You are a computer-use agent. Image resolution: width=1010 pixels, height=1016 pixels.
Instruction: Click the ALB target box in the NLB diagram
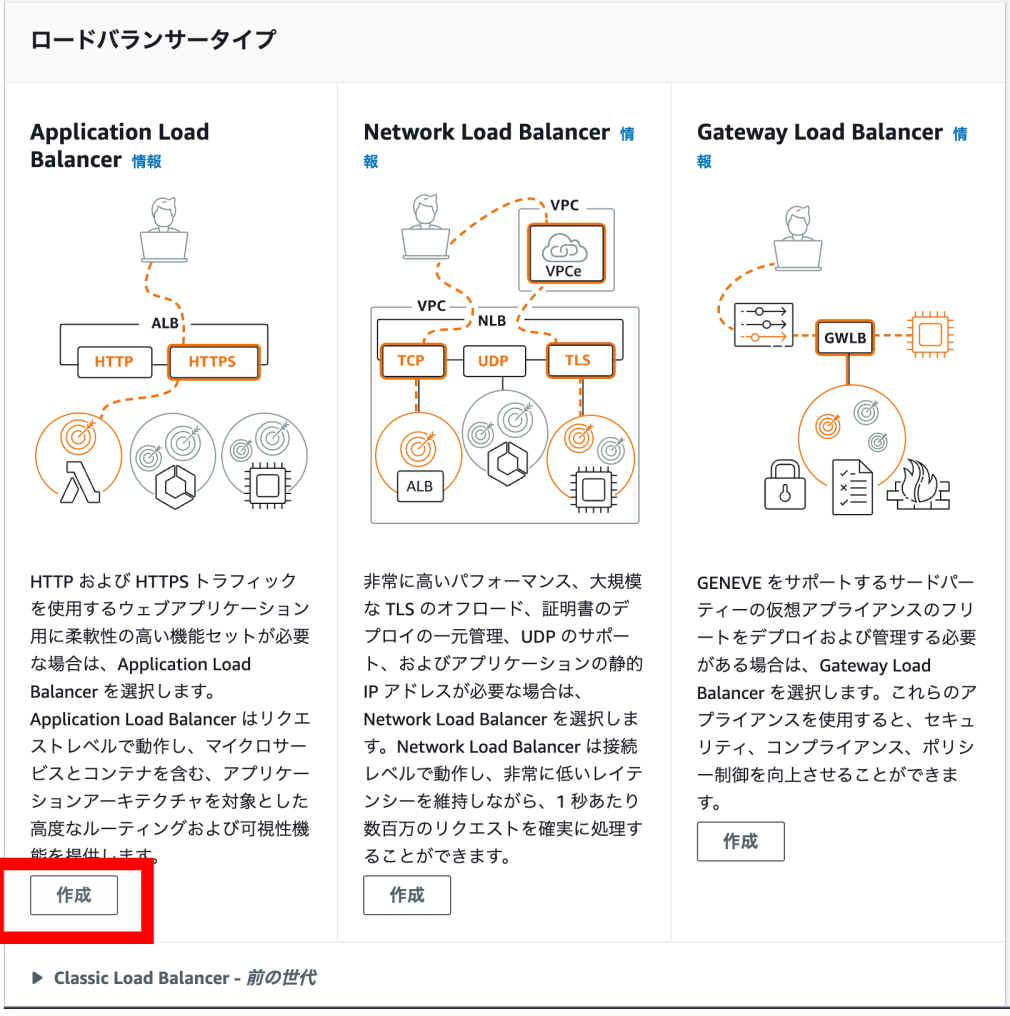click(420, 487)
